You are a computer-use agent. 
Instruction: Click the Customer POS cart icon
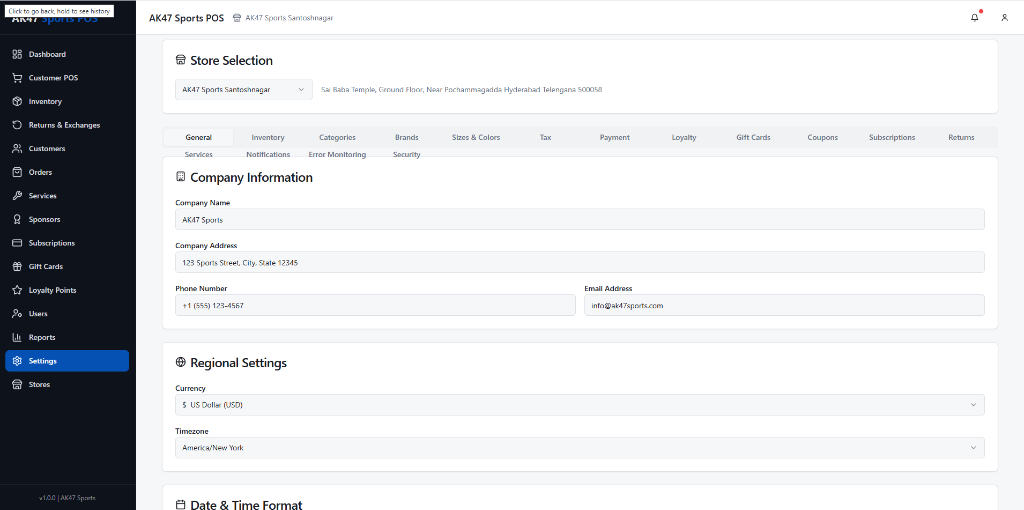17,78
